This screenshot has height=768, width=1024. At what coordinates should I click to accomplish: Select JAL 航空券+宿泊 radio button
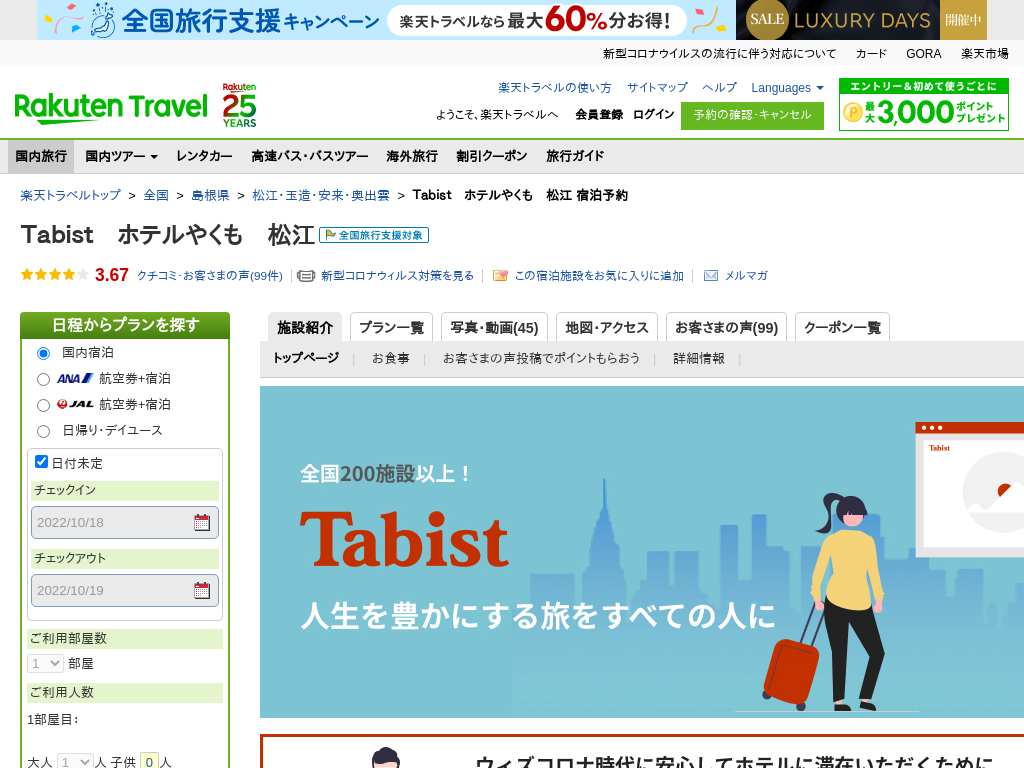click(44, 406)
